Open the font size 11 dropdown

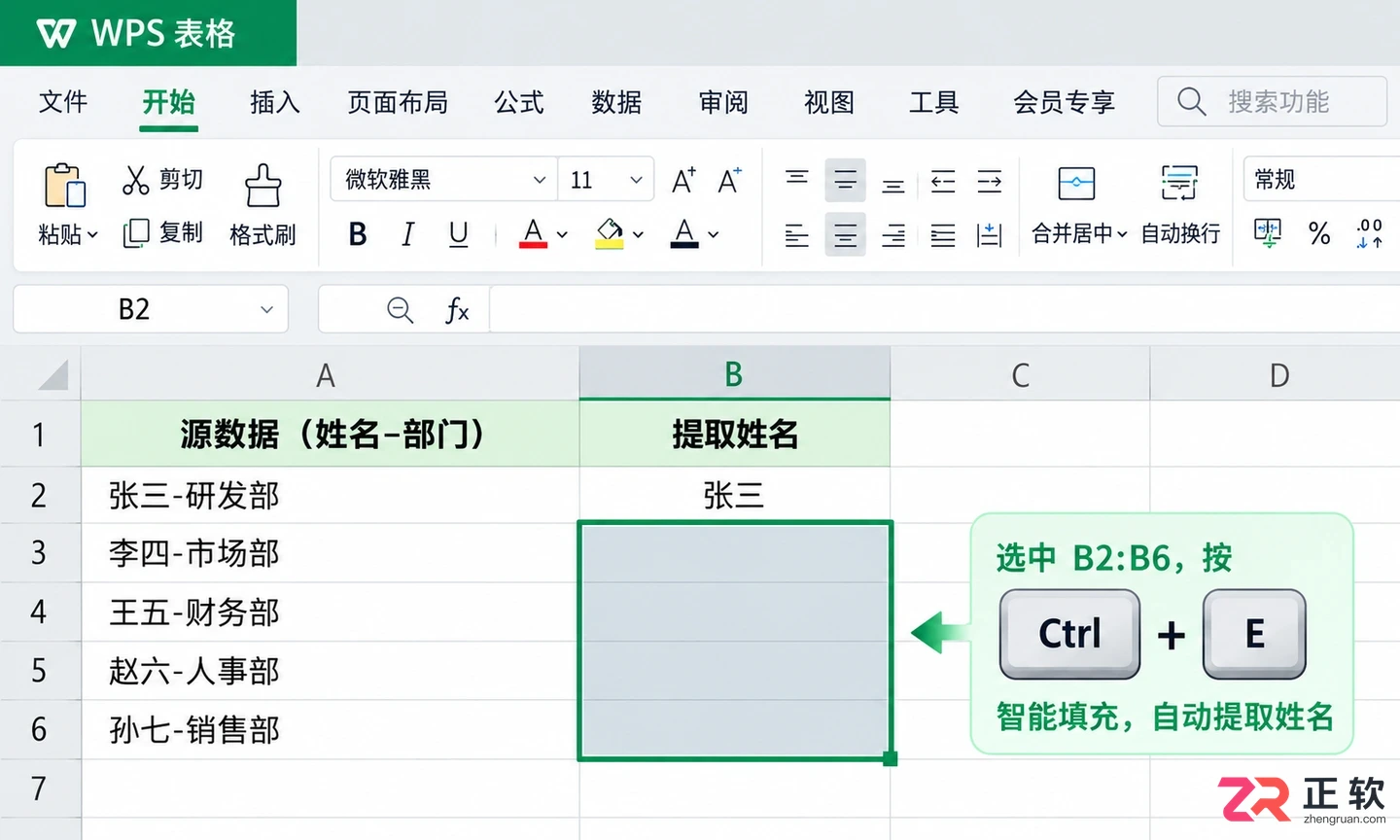tap(636, 180)
